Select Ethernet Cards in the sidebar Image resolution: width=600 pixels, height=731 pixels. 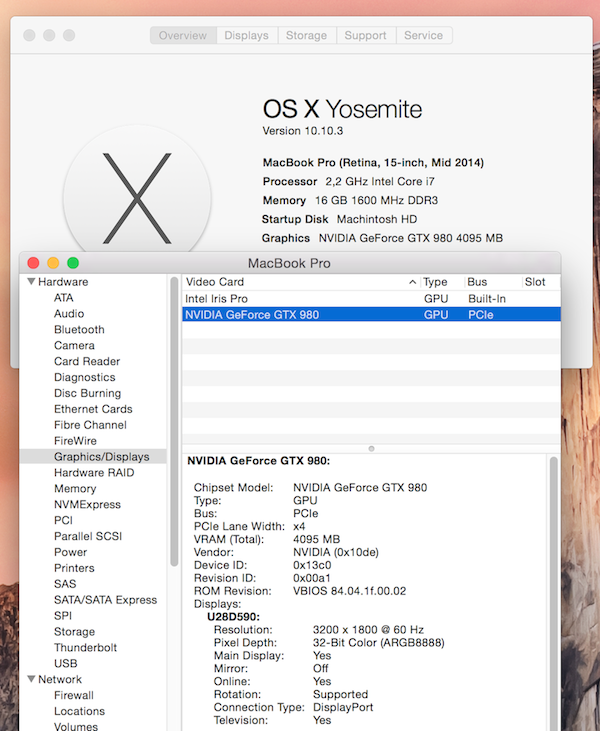93,409
